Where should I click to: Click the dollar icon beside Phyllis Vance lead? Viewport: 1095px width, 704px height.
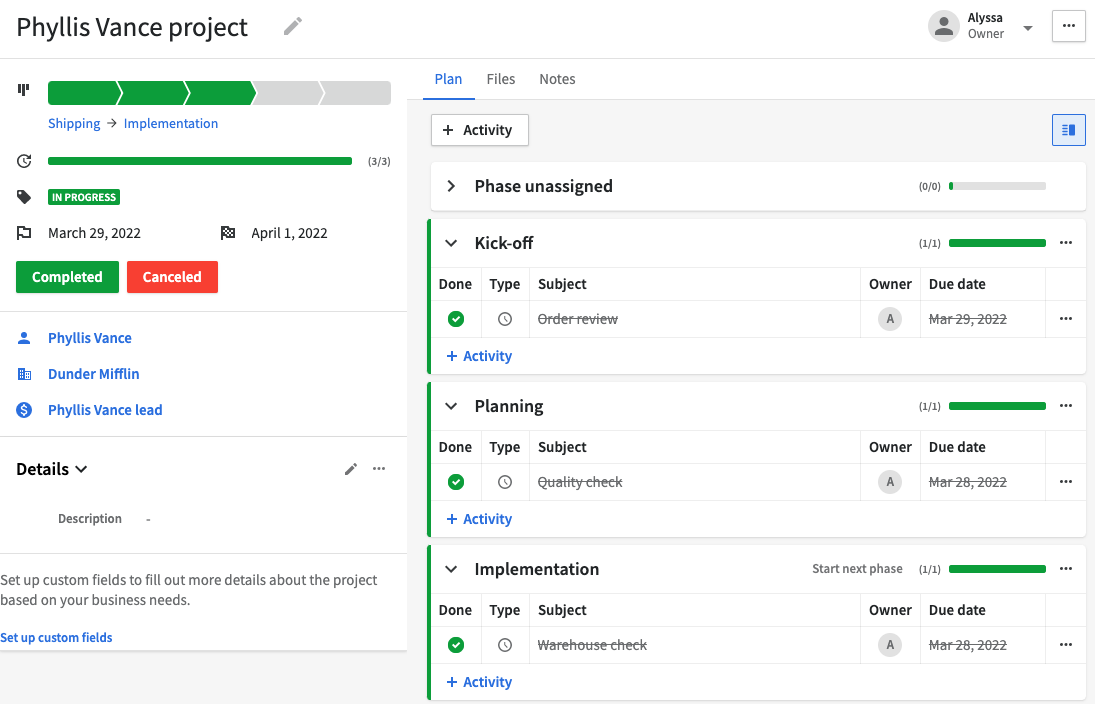coord(23,409)
